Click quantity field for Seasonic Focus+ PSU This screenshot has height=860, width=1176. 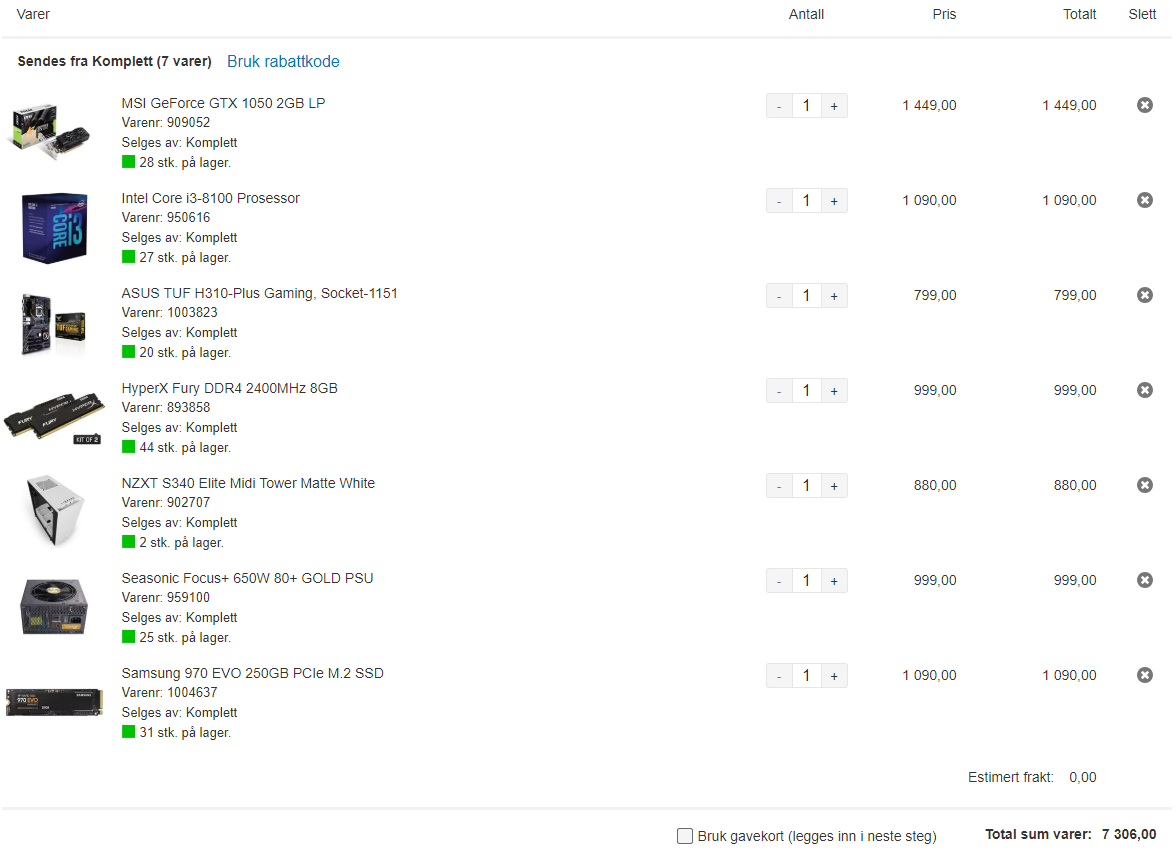tap(807, 581)
